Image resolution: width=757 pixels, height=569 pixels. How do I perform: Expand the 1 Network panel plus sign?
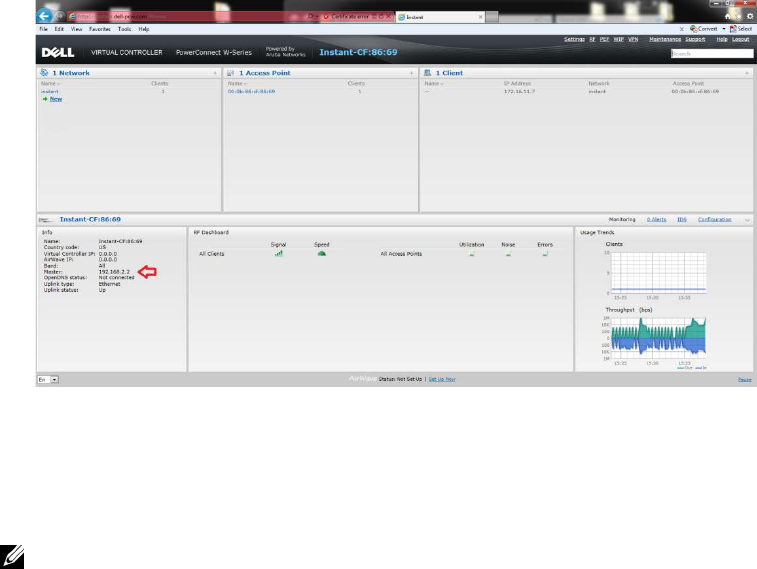tap(215, 73)
